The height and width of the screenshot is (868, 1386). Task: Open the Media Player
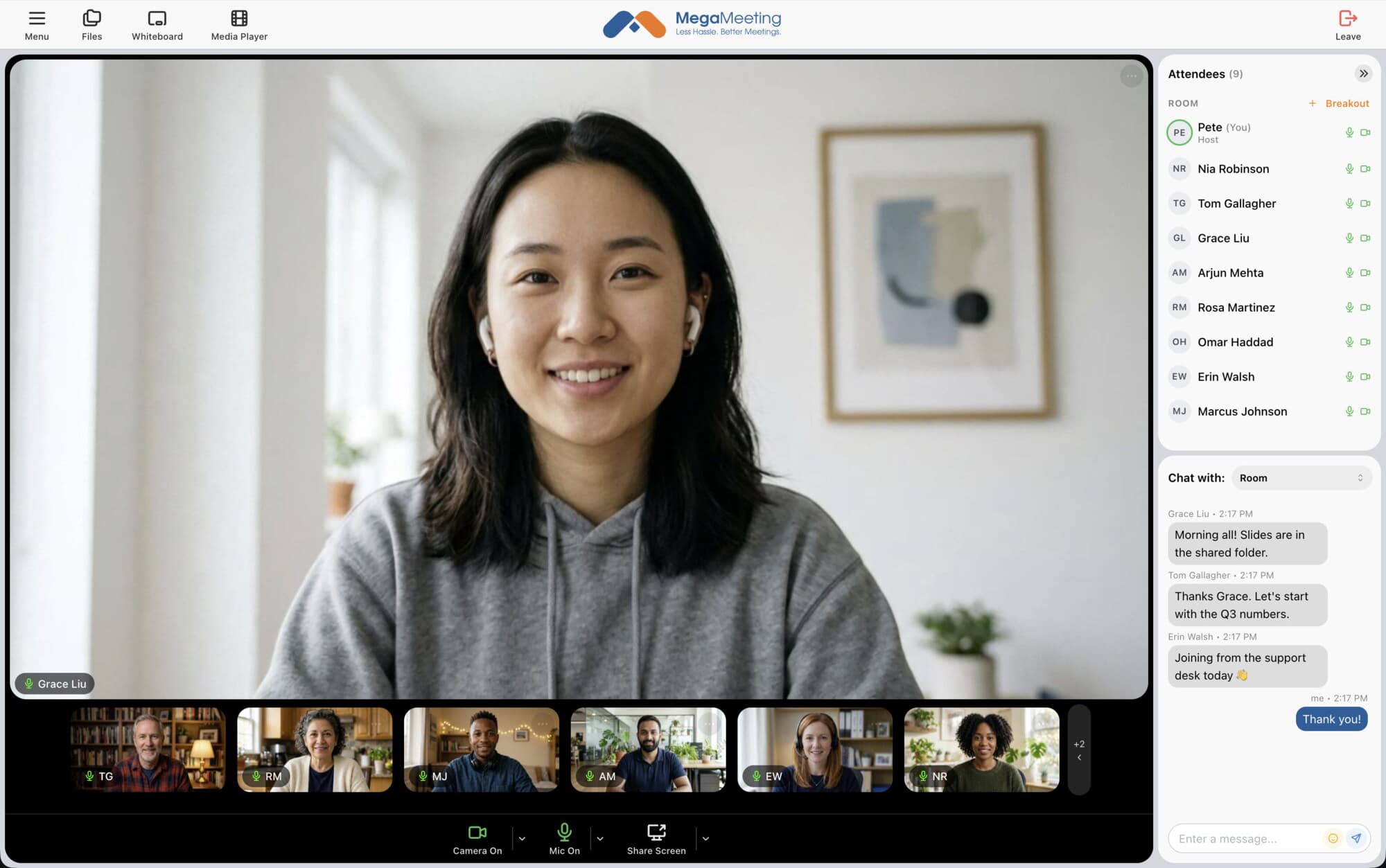point(239,26)
